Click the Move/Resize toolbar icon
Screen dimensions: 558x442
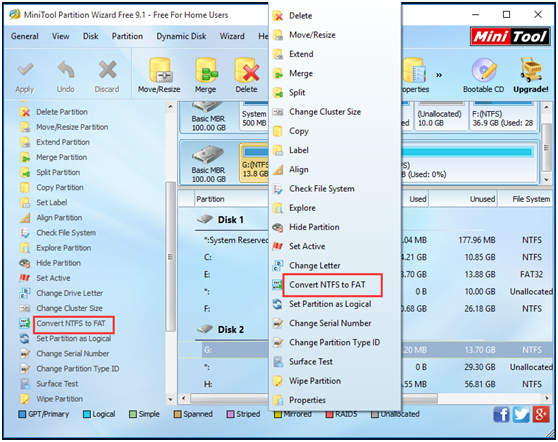(159, 75)
